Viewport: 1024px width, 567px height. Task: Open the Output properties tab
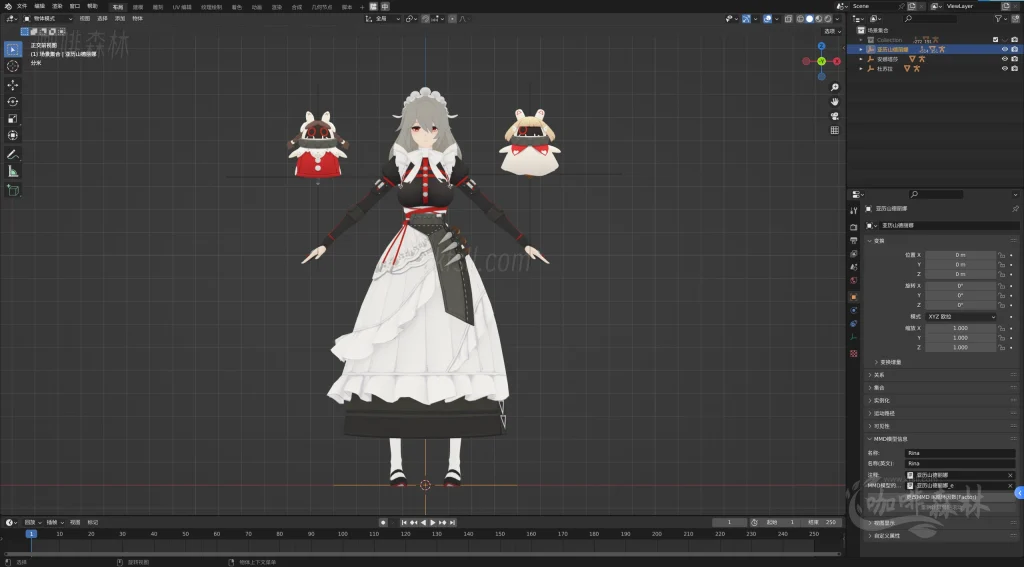coord(854,240)
